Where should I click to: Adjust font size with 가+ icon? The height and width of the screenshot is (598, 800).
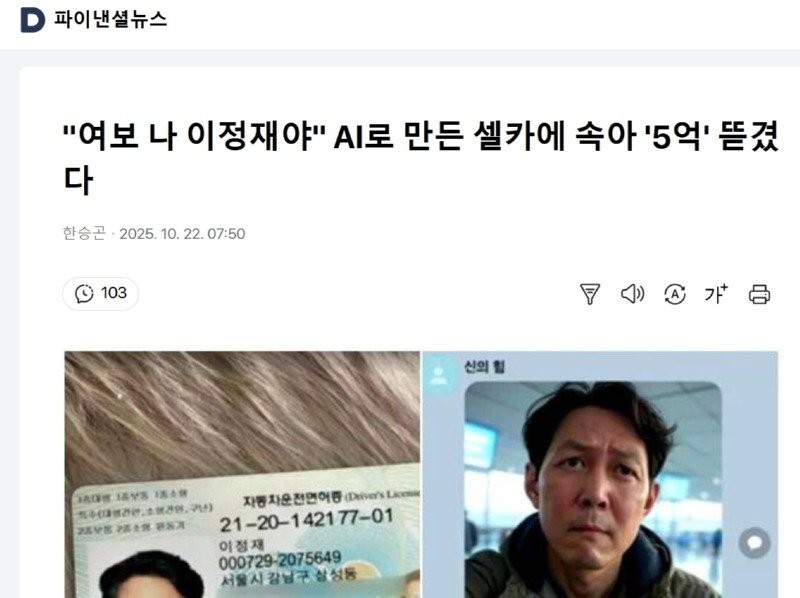[716, 294]
